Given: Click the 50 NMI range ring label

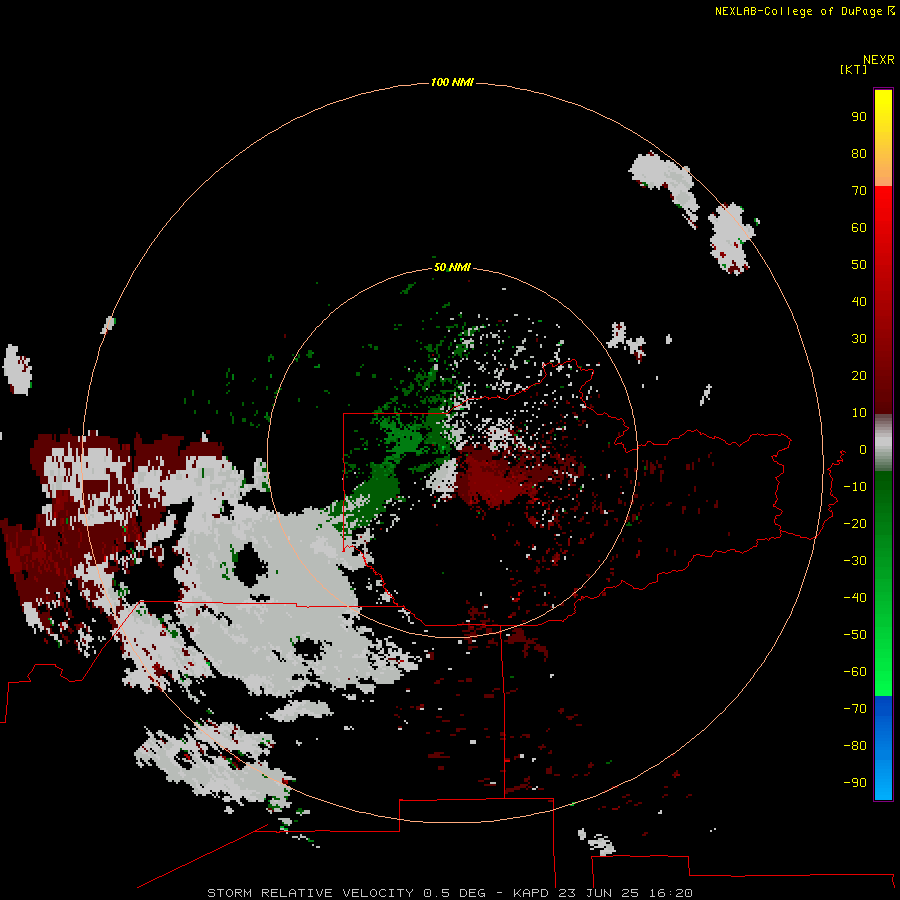Looking at the screenshot, I should point(452,267).
